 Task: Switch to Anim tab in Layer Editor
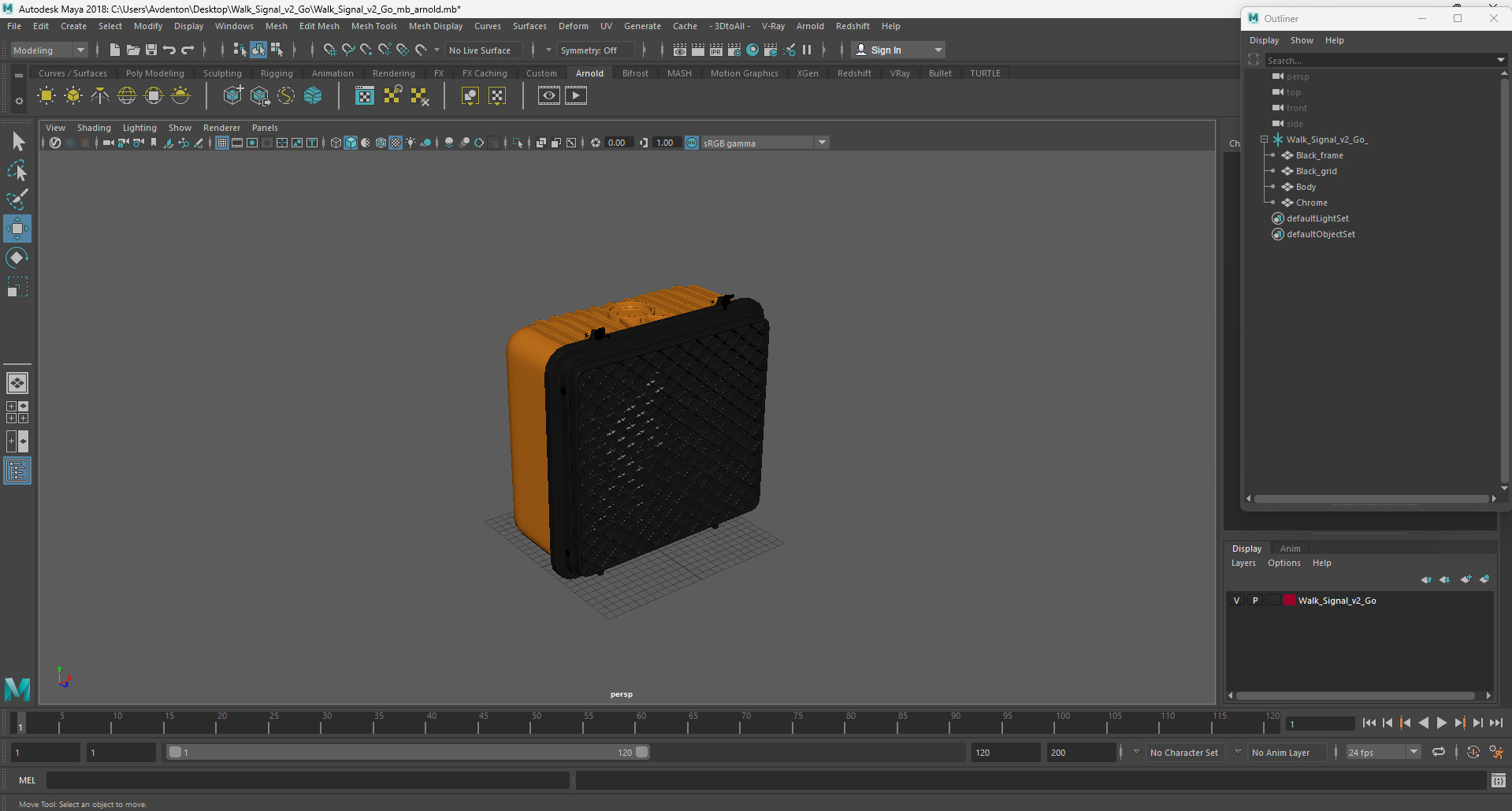tap(1291, 549)
